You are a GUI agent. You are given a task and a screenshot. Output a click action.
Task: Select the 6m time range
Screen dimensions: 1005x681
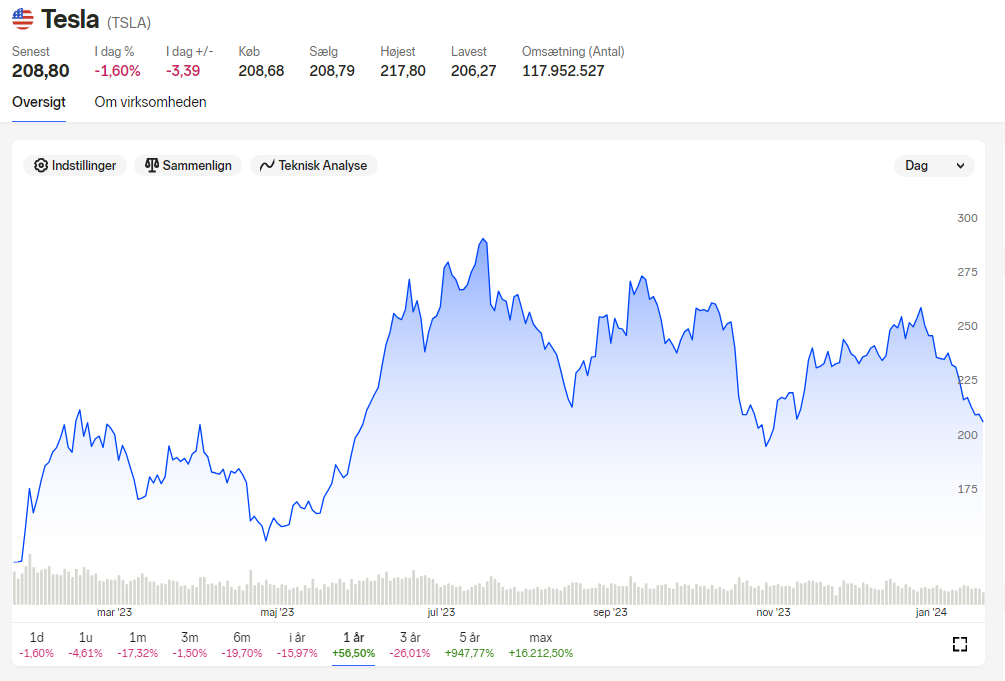[242, 645]
